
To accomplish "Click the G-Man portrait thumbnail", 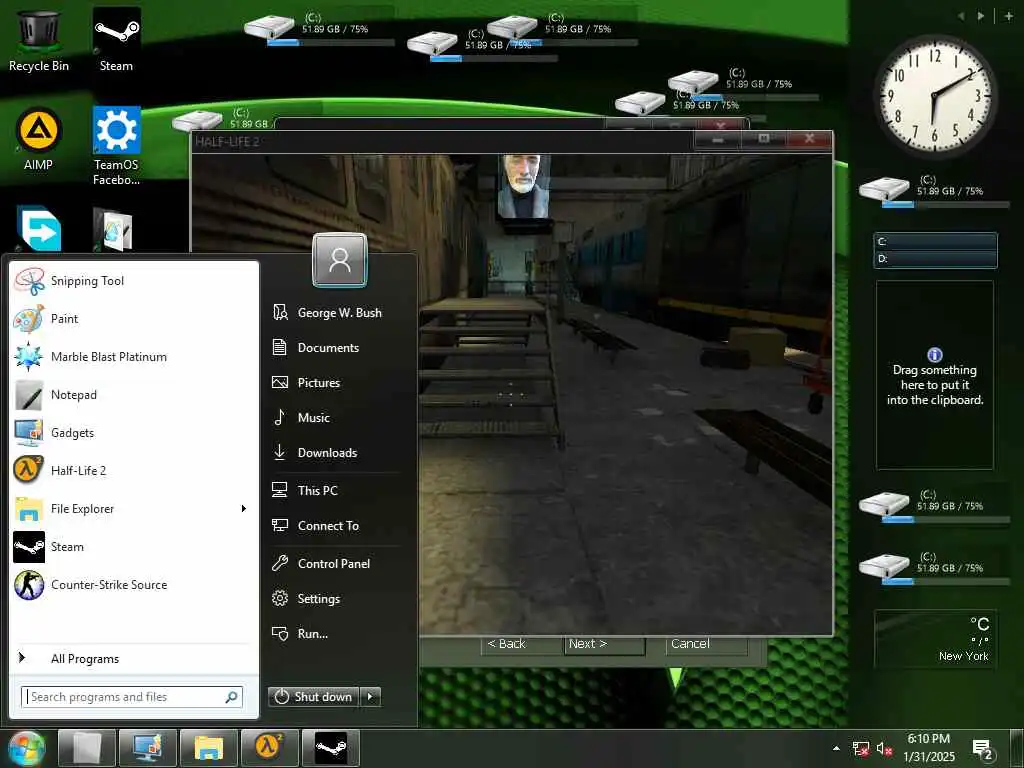I will tap(523, 185).
